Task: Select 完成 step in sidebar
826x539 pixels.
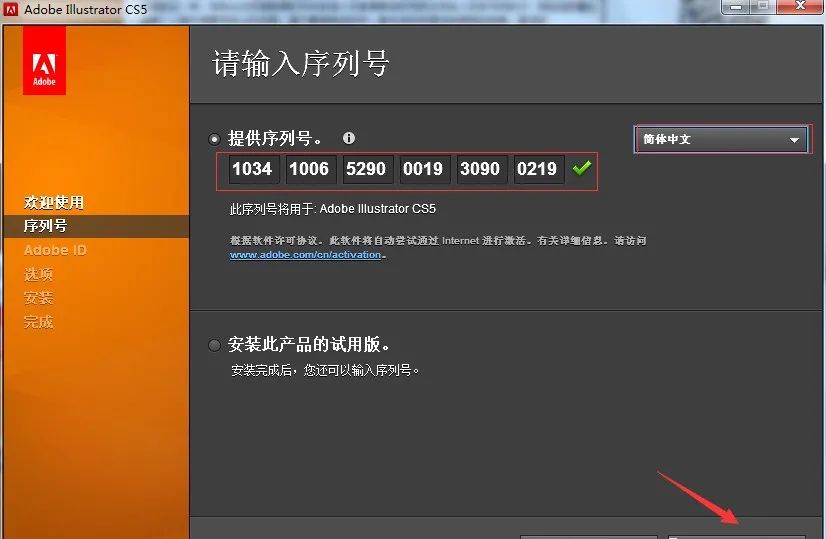Action: (x=38, y=322)
